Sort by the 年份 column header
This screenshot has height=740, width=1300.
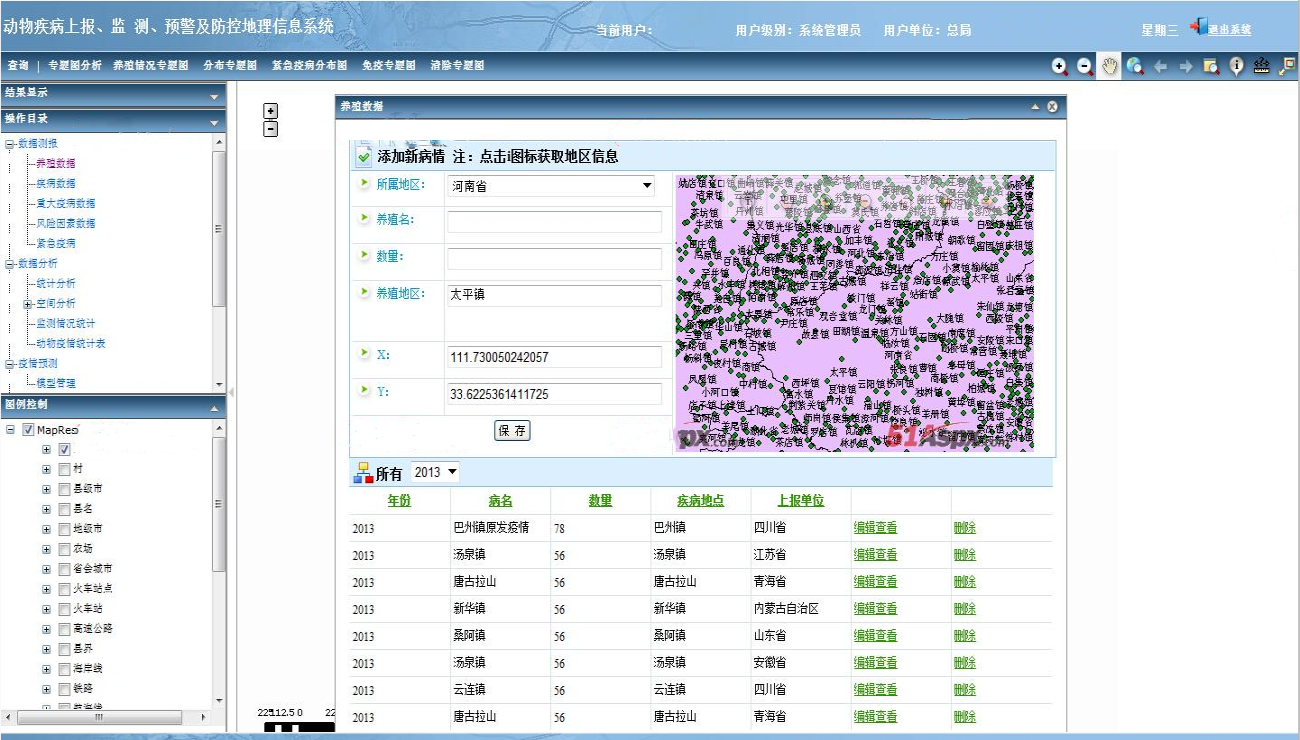[x=399, y=501]
